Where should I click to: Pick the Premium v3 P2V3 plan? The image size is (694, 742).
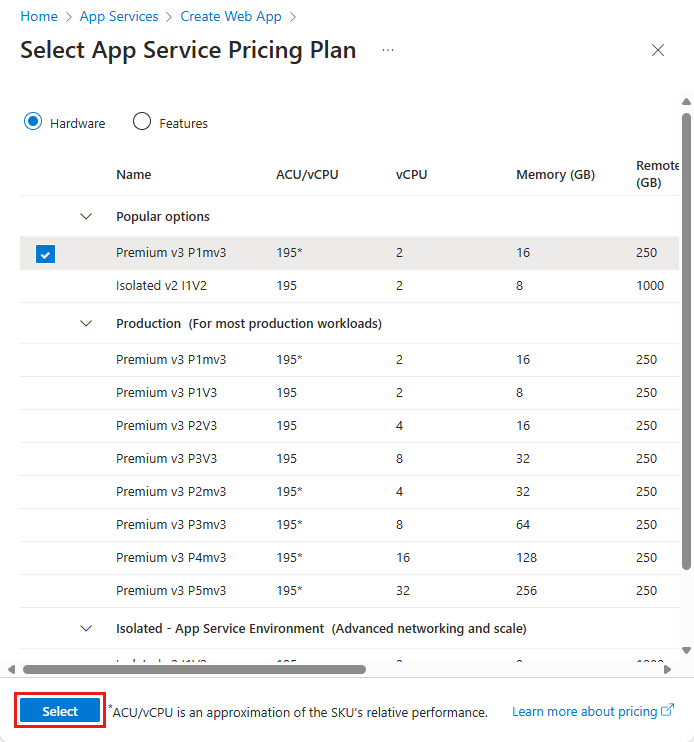[x=166, y=425]
